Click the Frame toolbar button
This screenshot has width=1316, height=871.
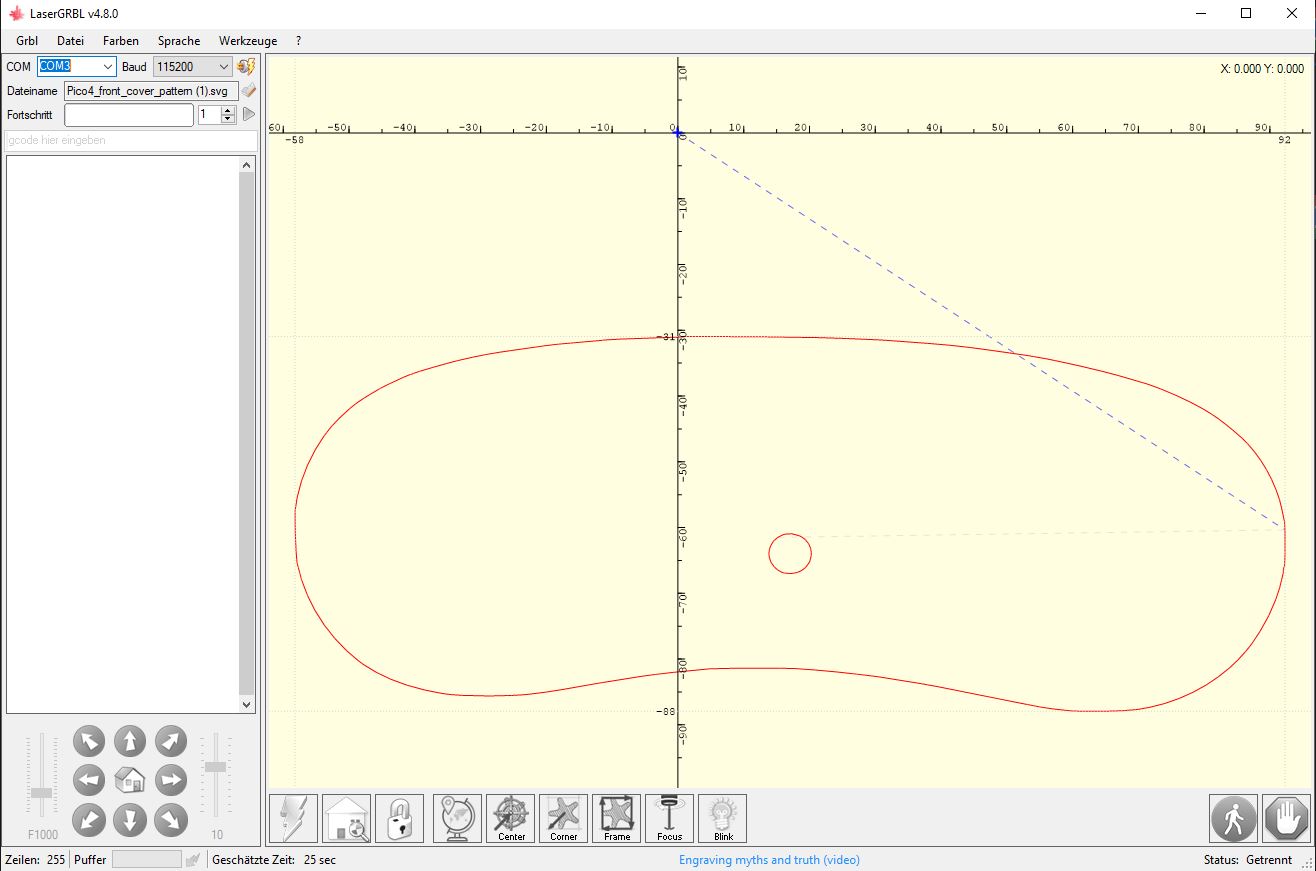pos(616,819)
